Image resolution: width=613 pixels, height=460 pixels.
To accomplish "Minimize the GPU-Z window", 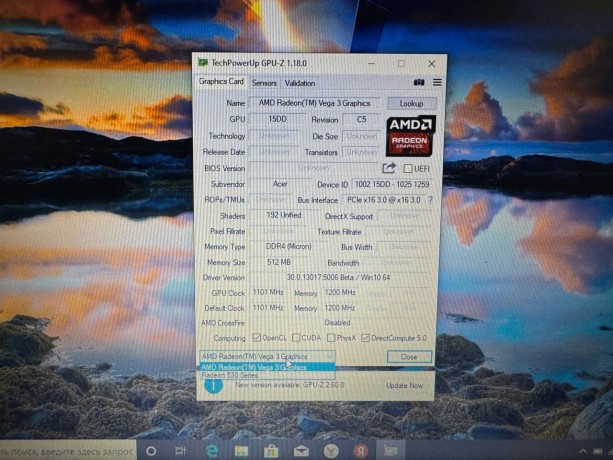I will click(371, 63).
